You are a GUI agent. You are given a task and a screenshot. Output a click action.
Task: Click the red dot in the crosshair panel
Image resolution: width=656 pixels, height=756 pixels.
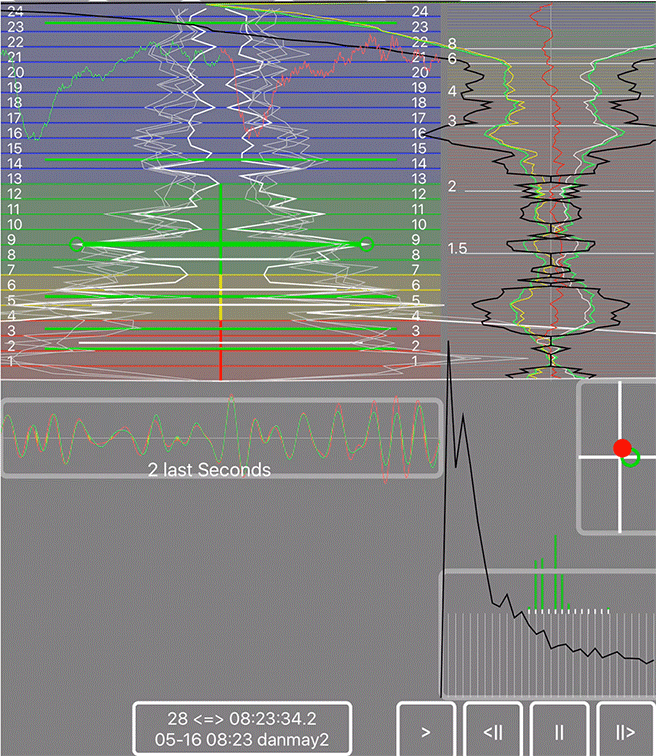click(622, 448)
